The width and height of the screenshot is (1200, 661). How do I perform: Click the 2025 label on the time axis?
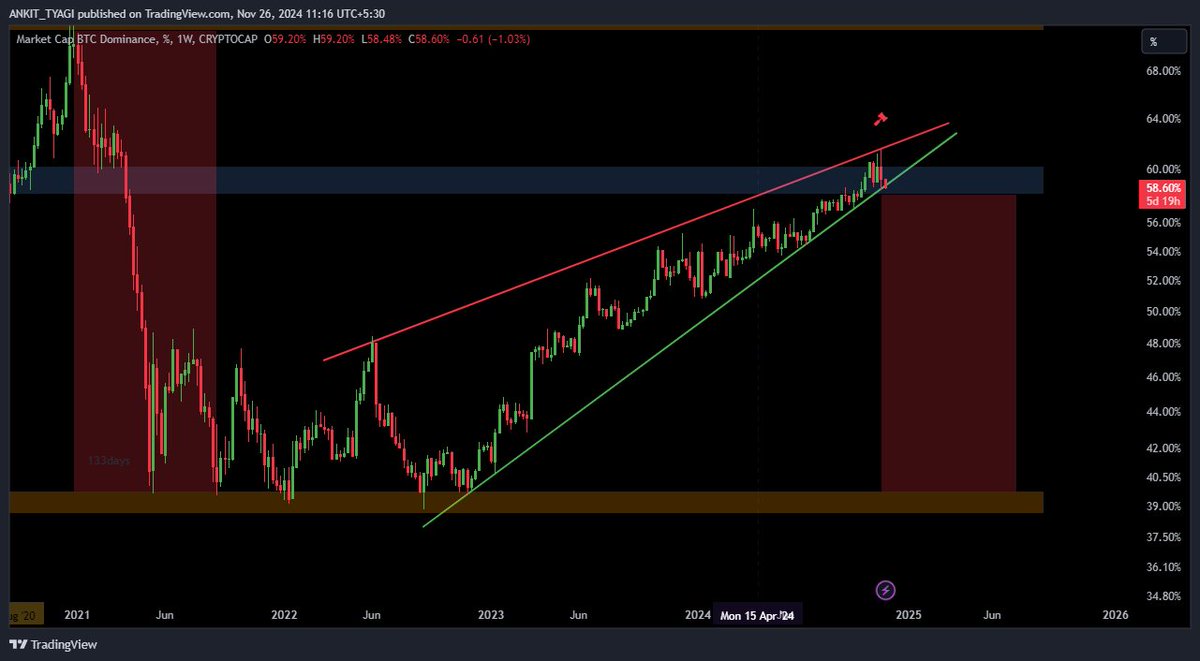pos(907,615)
